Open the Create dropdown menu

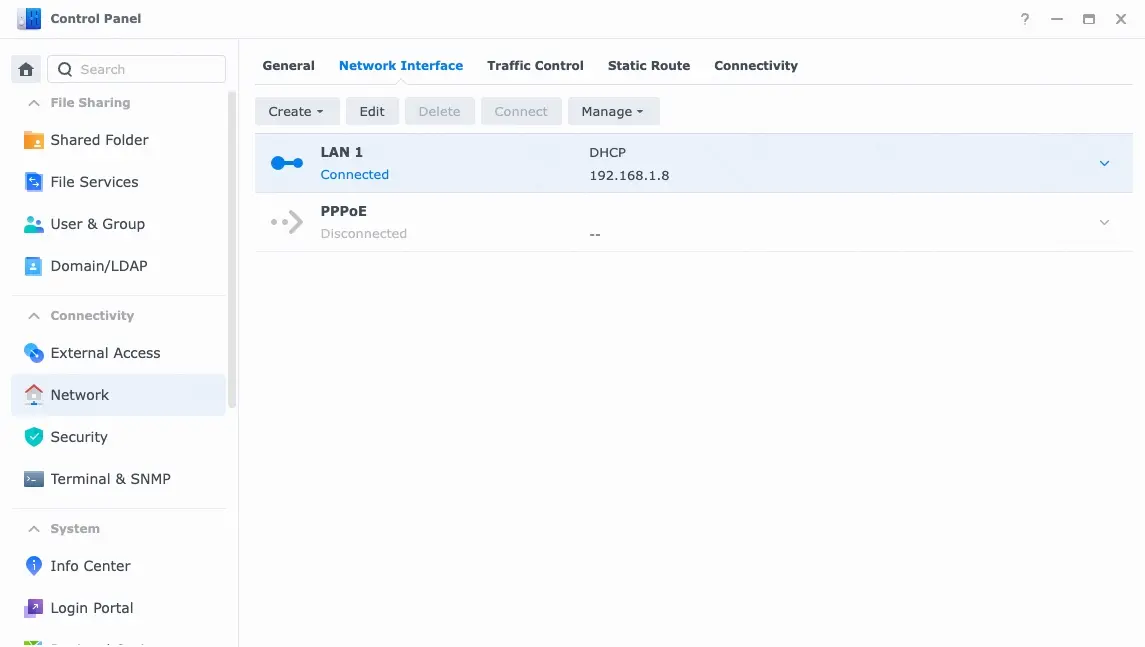296,111
